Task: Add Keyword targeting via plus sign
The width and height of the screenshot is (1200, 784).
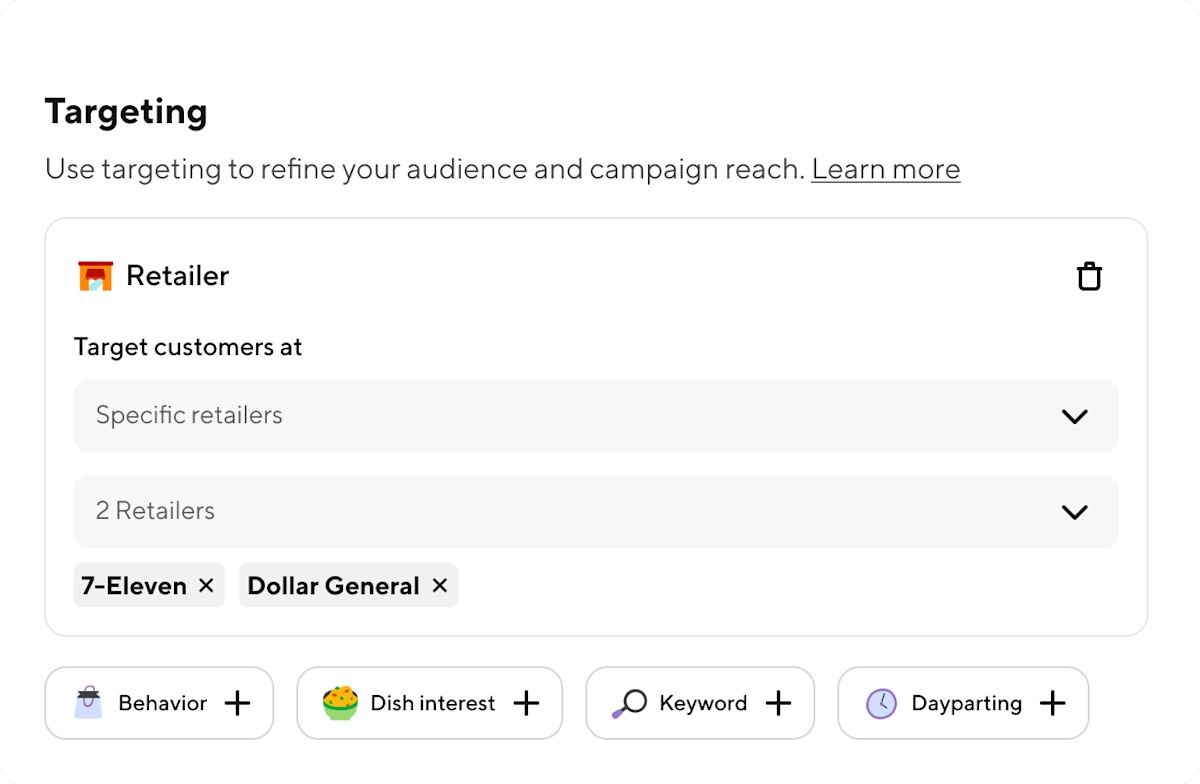Action: point(778,703)
